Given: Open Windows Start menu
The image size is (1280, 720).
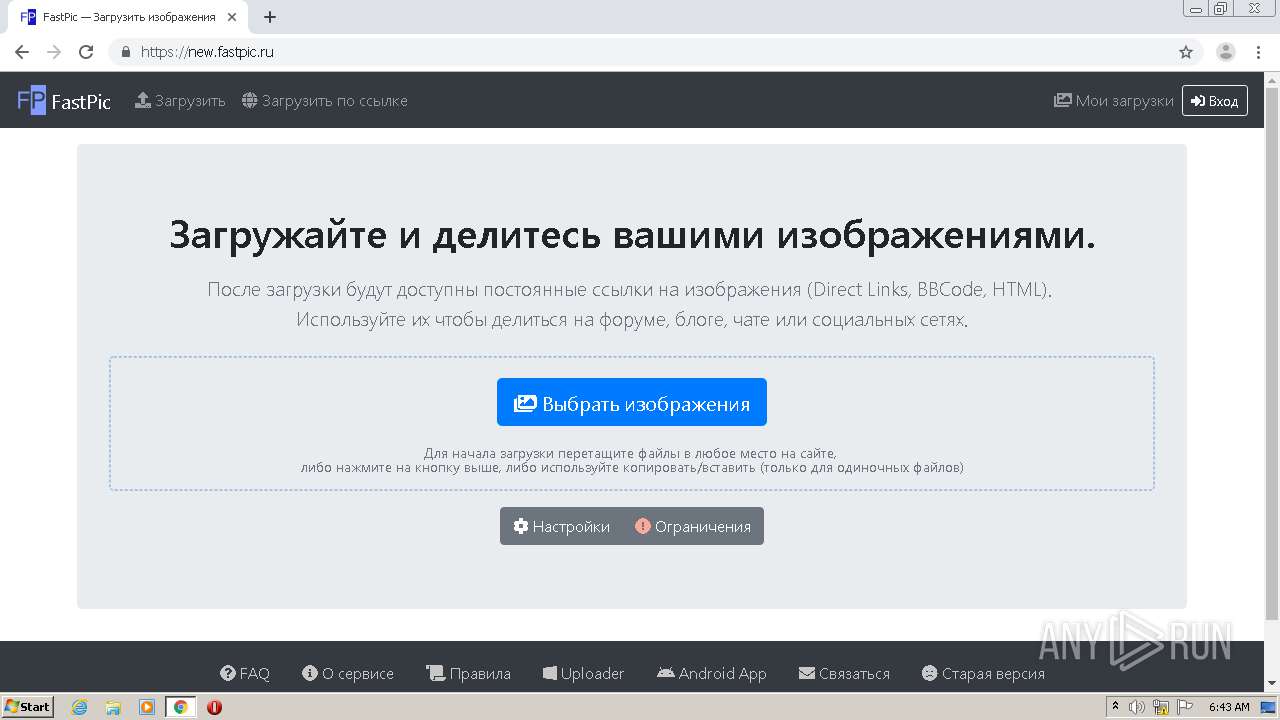Looking at the screenshot, I should (x=28, y=707).
